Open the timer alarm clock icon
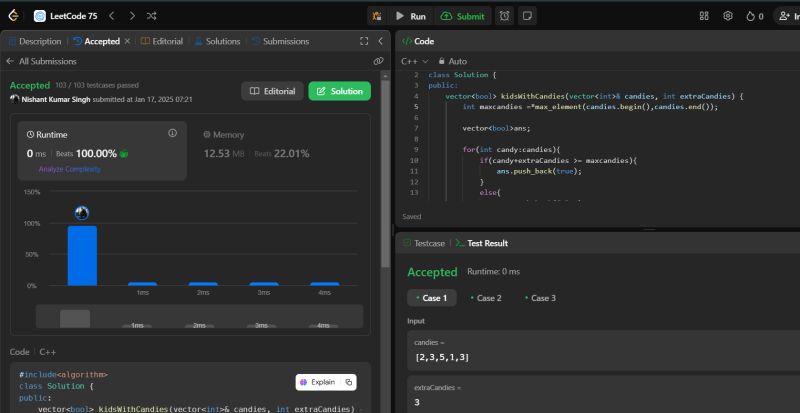Image resolution: width=800 pixels, height=413 pixels. click(505, 16)
